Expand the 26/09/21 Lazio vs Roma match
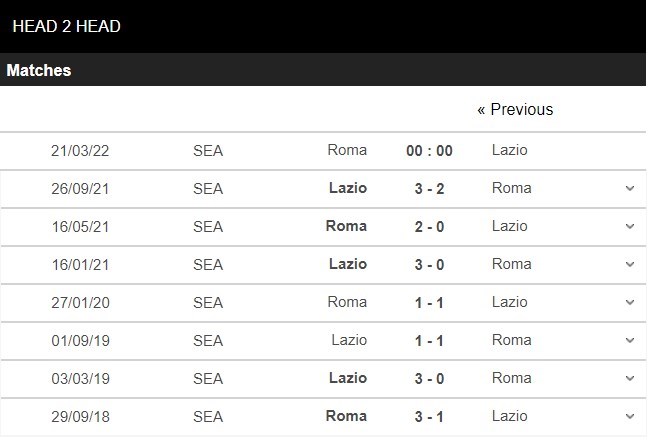 tap(629, 188)
